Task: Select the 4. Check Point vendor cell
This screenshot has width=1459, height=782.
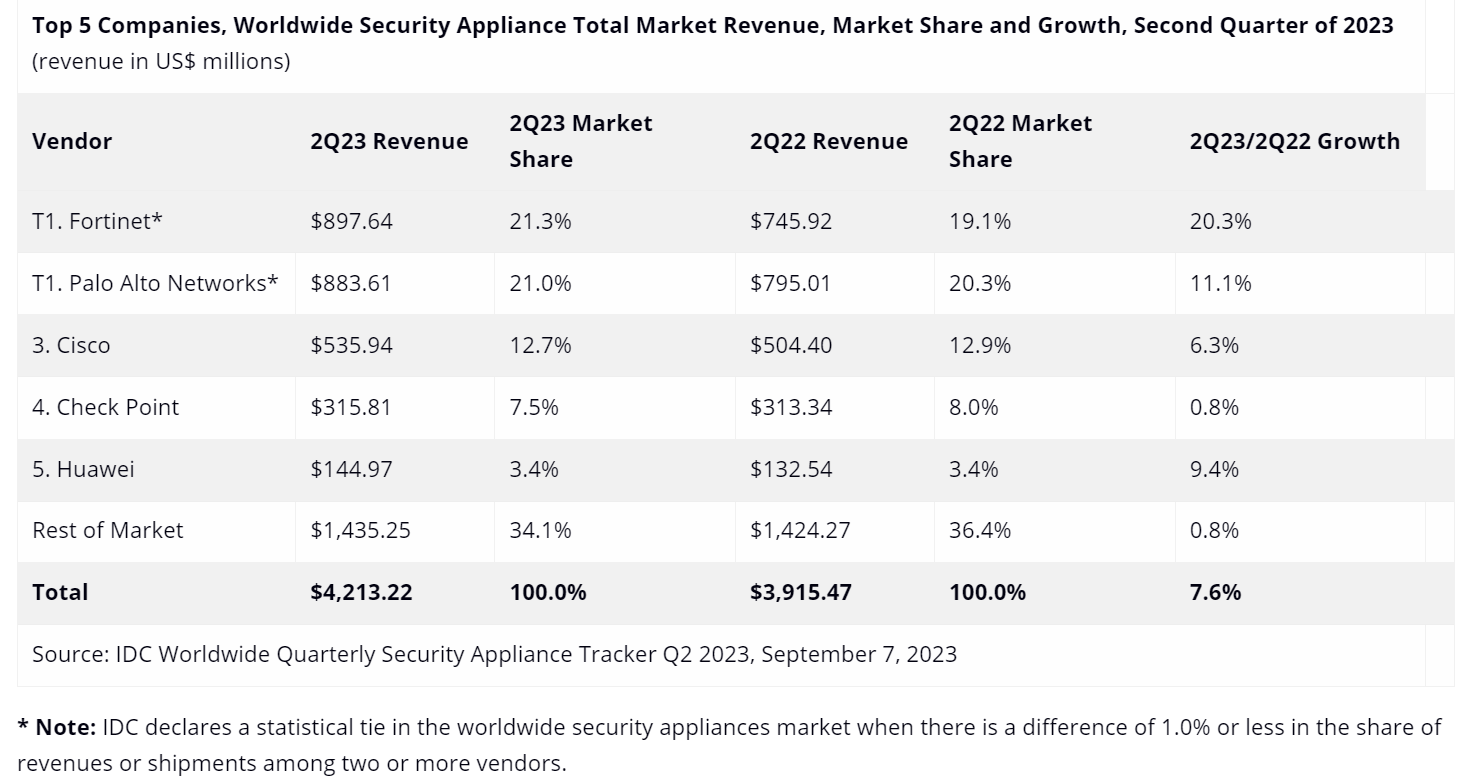Action: point(105,407)
